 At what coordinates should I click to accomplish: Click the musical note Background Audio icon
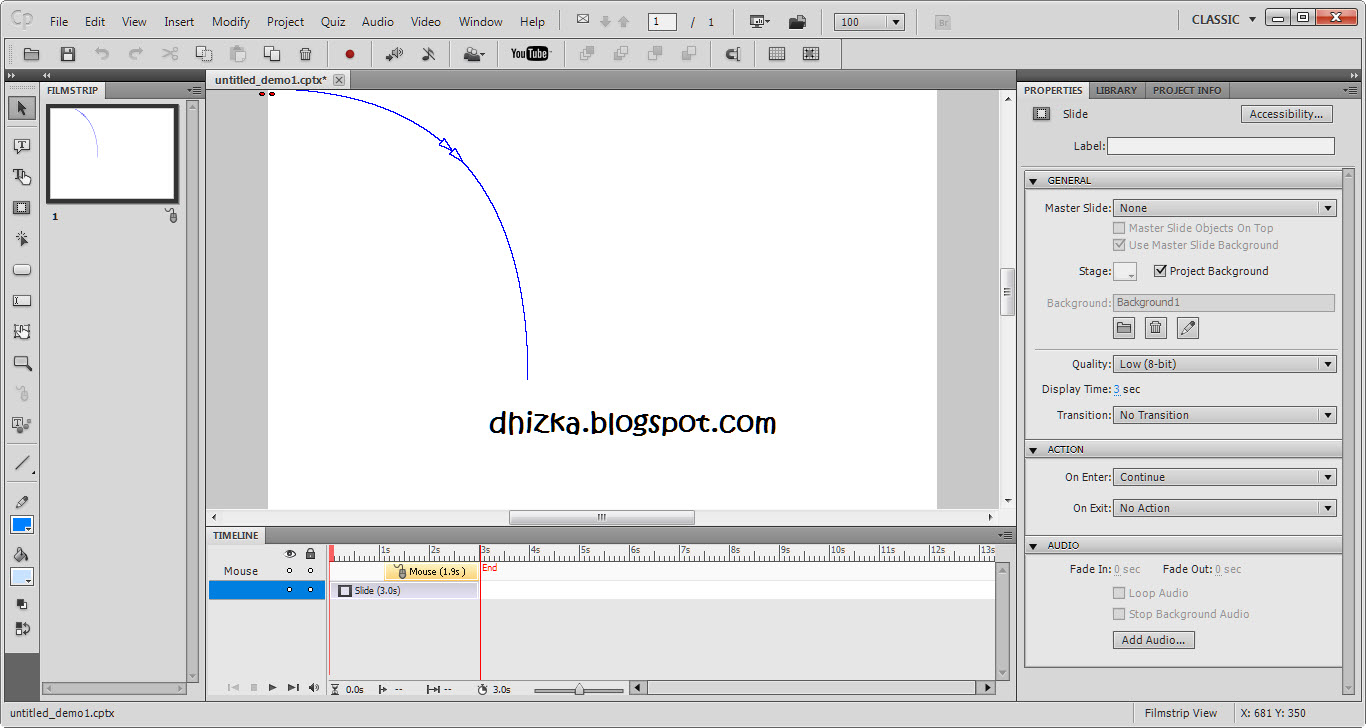[x=428, y=54]
